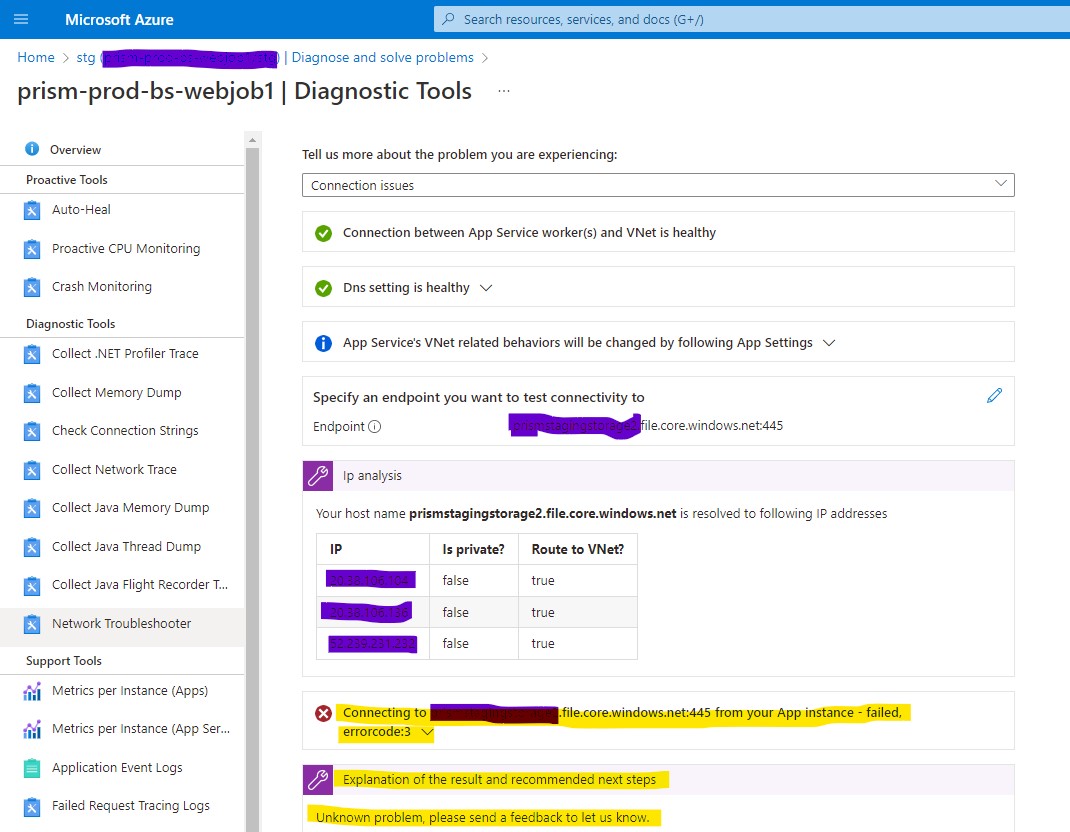The width and height of the screenshot is (1070, 832).
Task: Expand the App Settings behaviors chevron
Action: (829, 343)
